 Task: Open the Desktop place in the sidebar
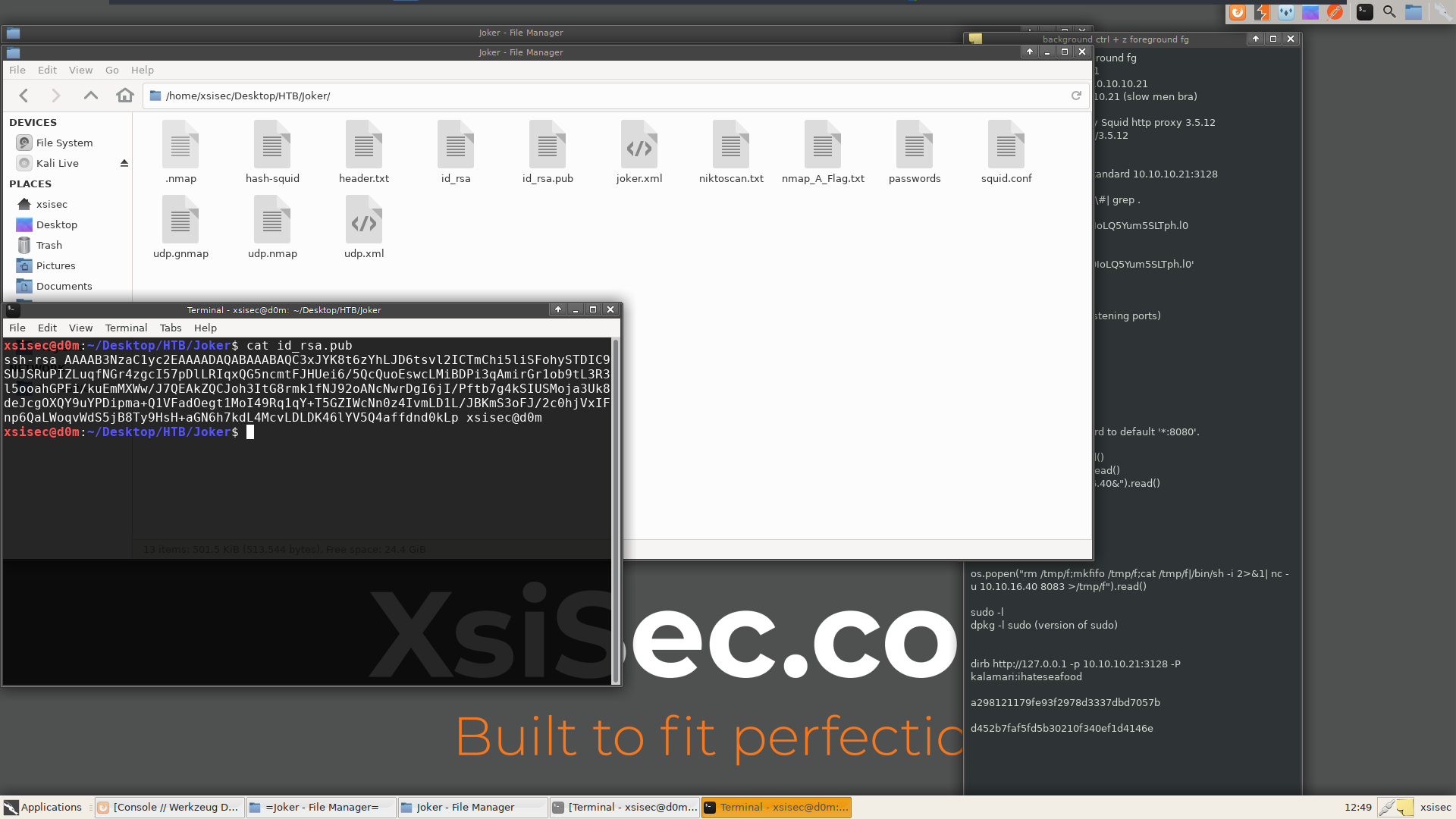pyautogui.click(x=57, y=224)
